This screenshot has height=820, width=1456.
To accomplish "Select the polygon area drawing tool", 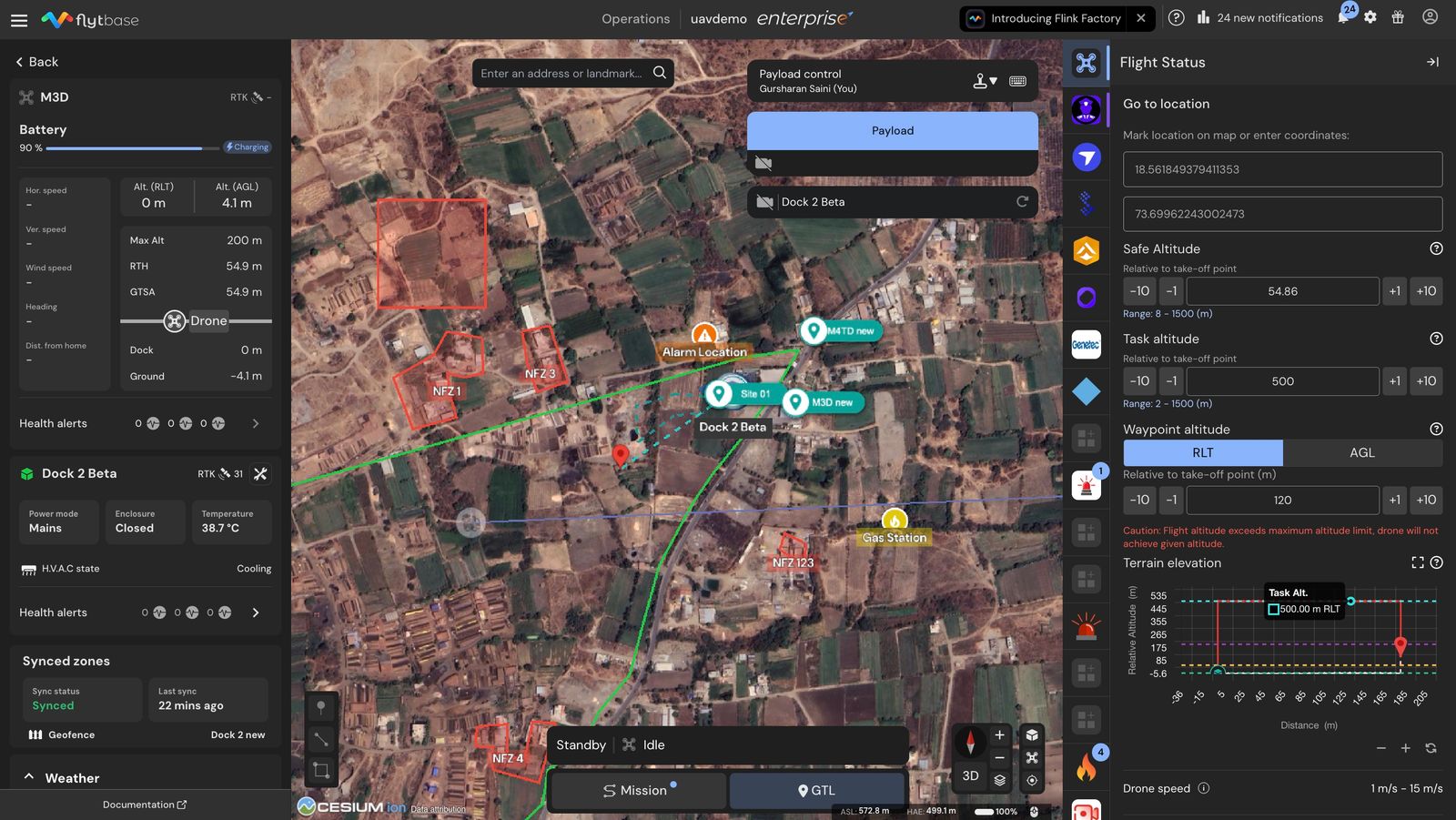I will (x=321, y=771).
